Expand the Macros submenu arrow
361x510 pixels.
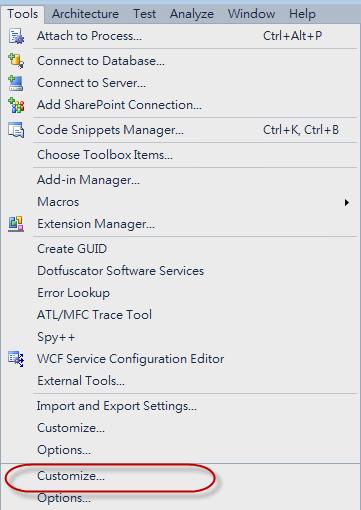[347, 202]
